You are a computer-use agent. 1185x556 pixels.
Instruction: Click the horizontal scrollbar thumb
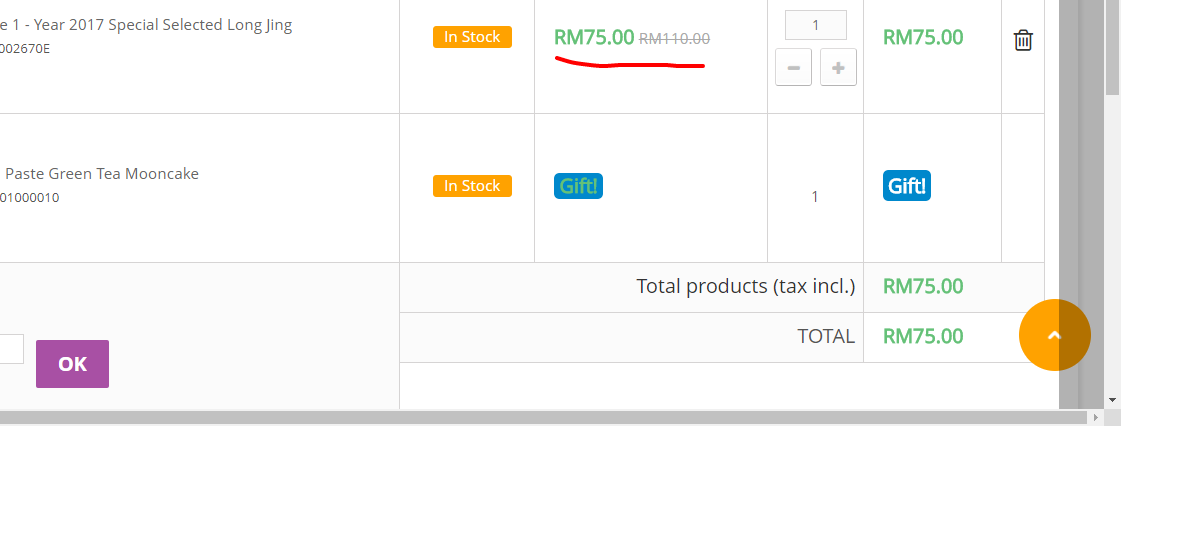click(x=543, y=417)
